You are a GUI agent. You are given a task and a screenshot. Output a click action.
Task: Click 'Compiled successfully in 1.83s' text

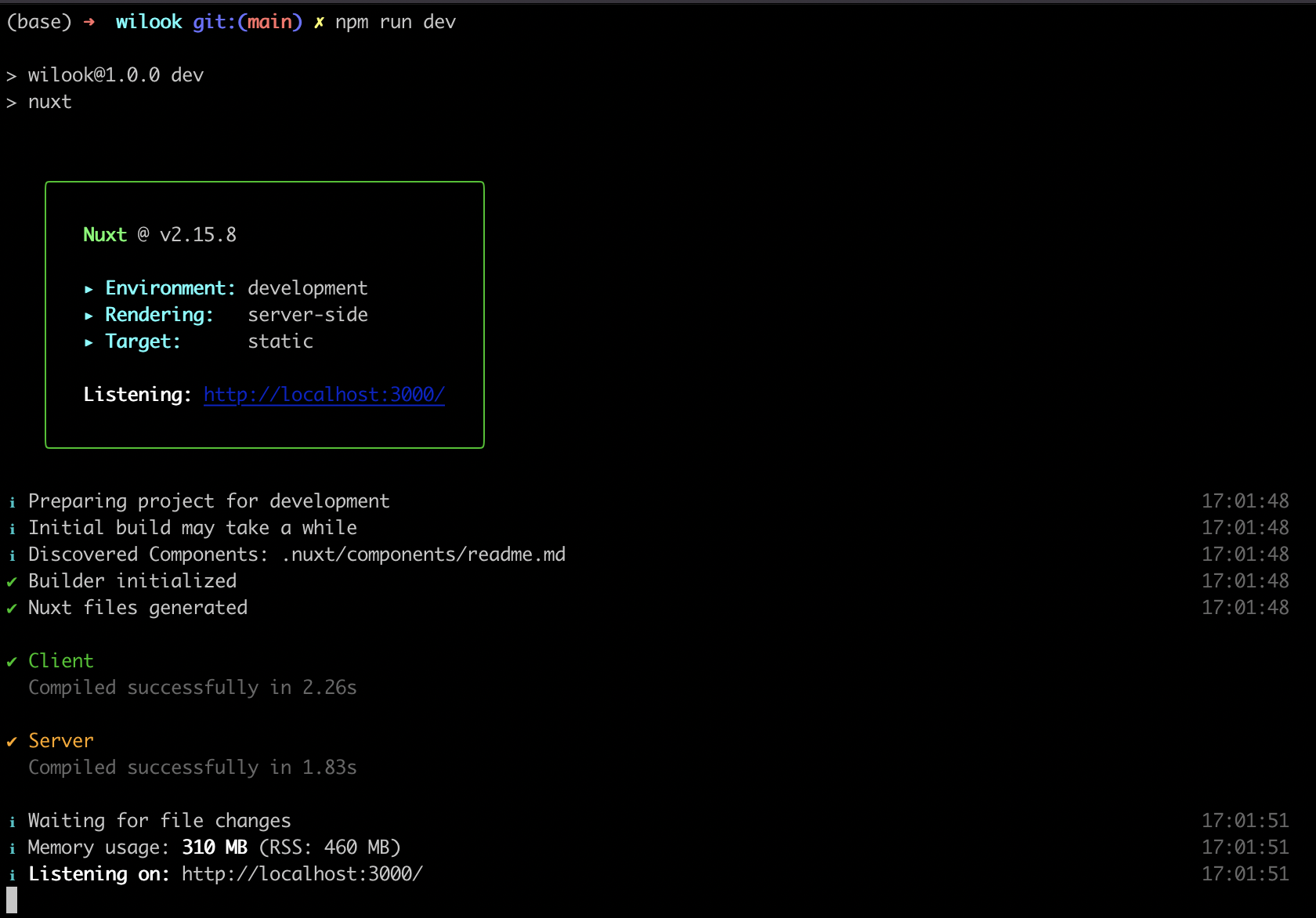193,768
